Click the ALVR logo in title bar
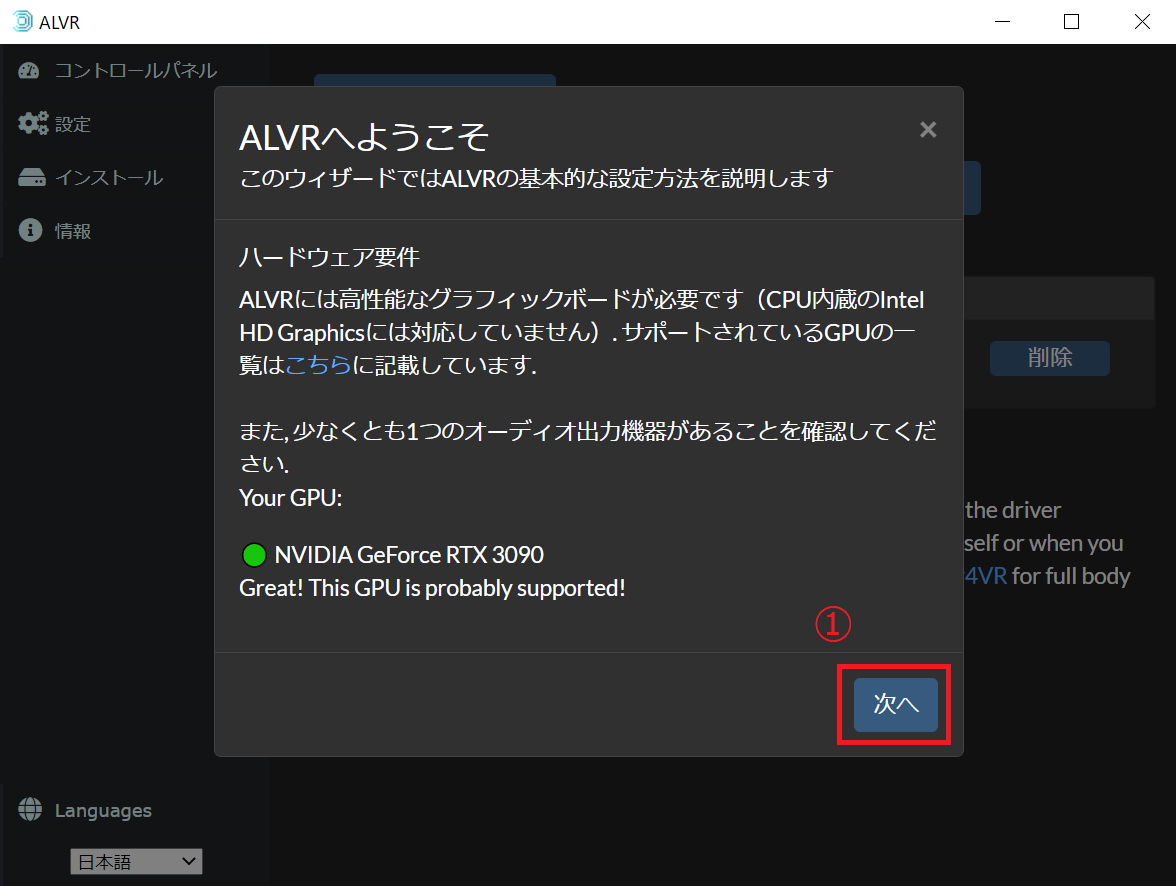Viewport: 1176px width, 886px height. click(22, 22)
